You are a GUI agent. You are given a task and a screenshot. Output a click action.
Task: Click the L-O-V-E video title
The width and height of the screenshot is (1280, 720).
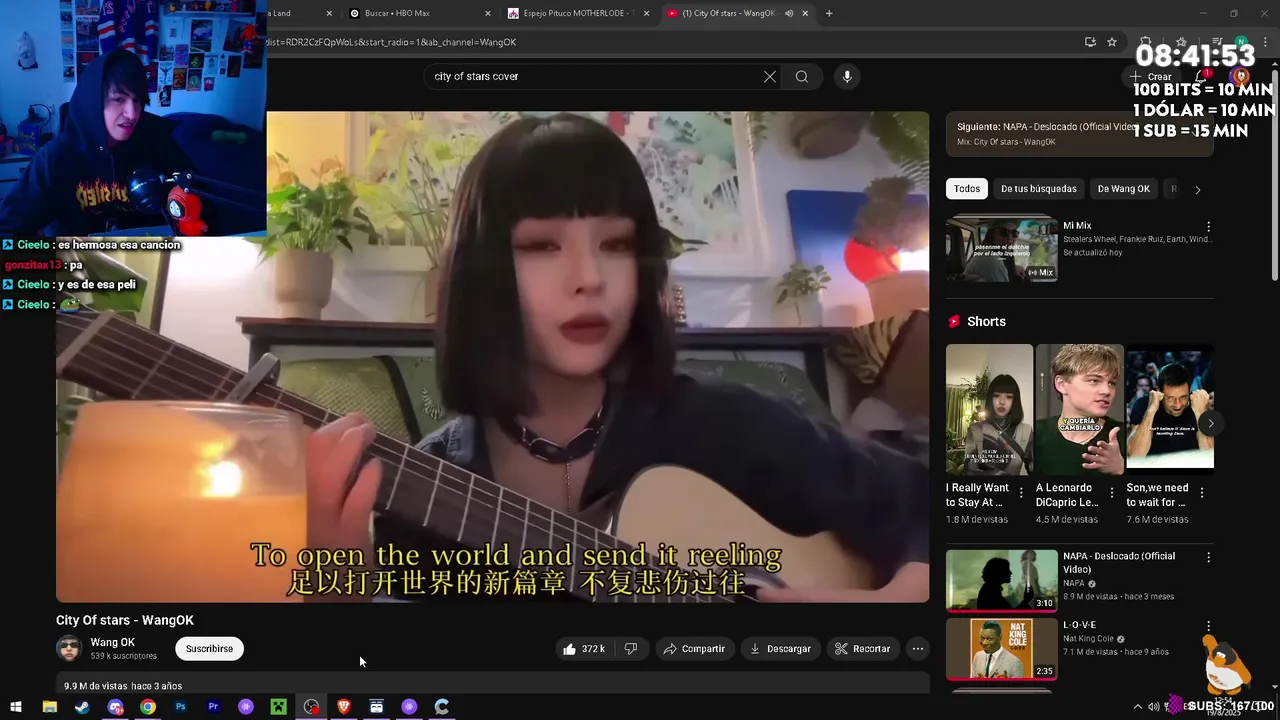(1080, 625)
